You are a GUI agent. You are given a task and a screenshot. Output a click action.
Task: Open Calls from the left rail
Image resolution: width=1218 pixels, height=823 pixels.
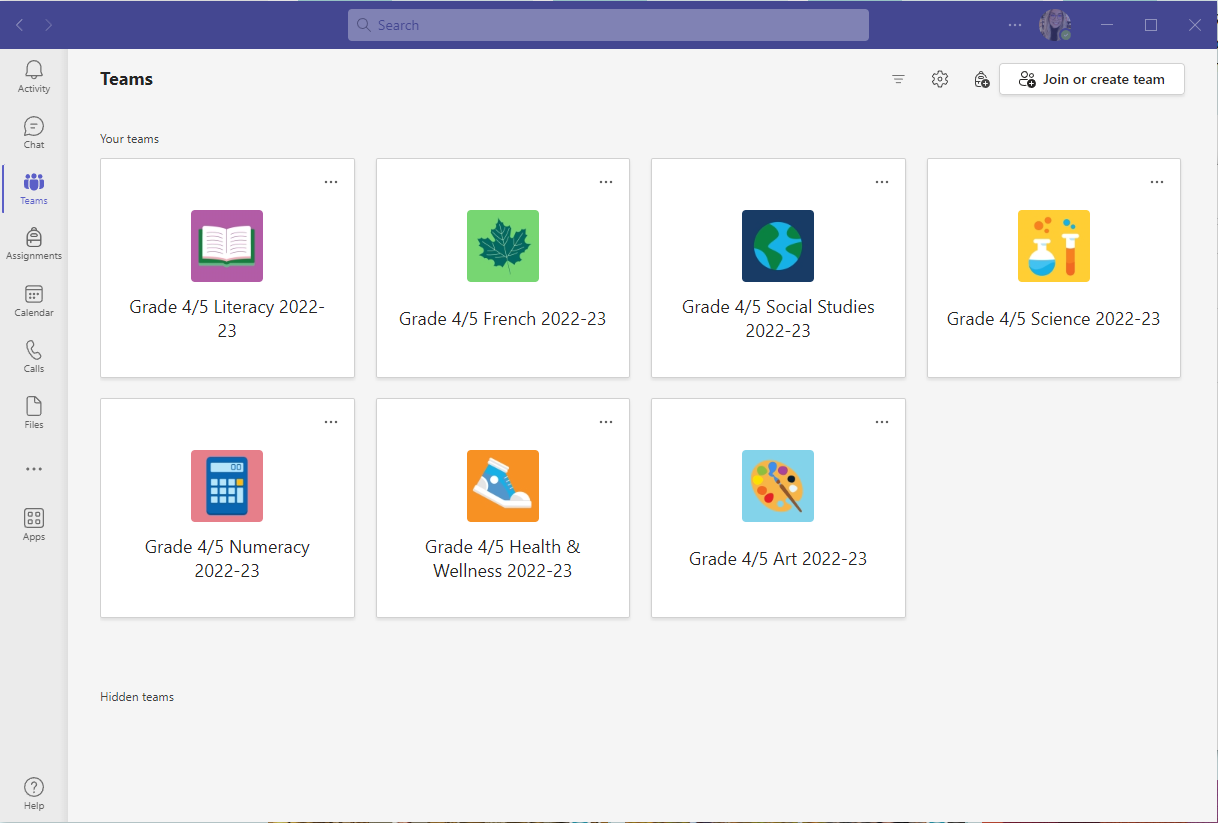click(x=34, y=356)
